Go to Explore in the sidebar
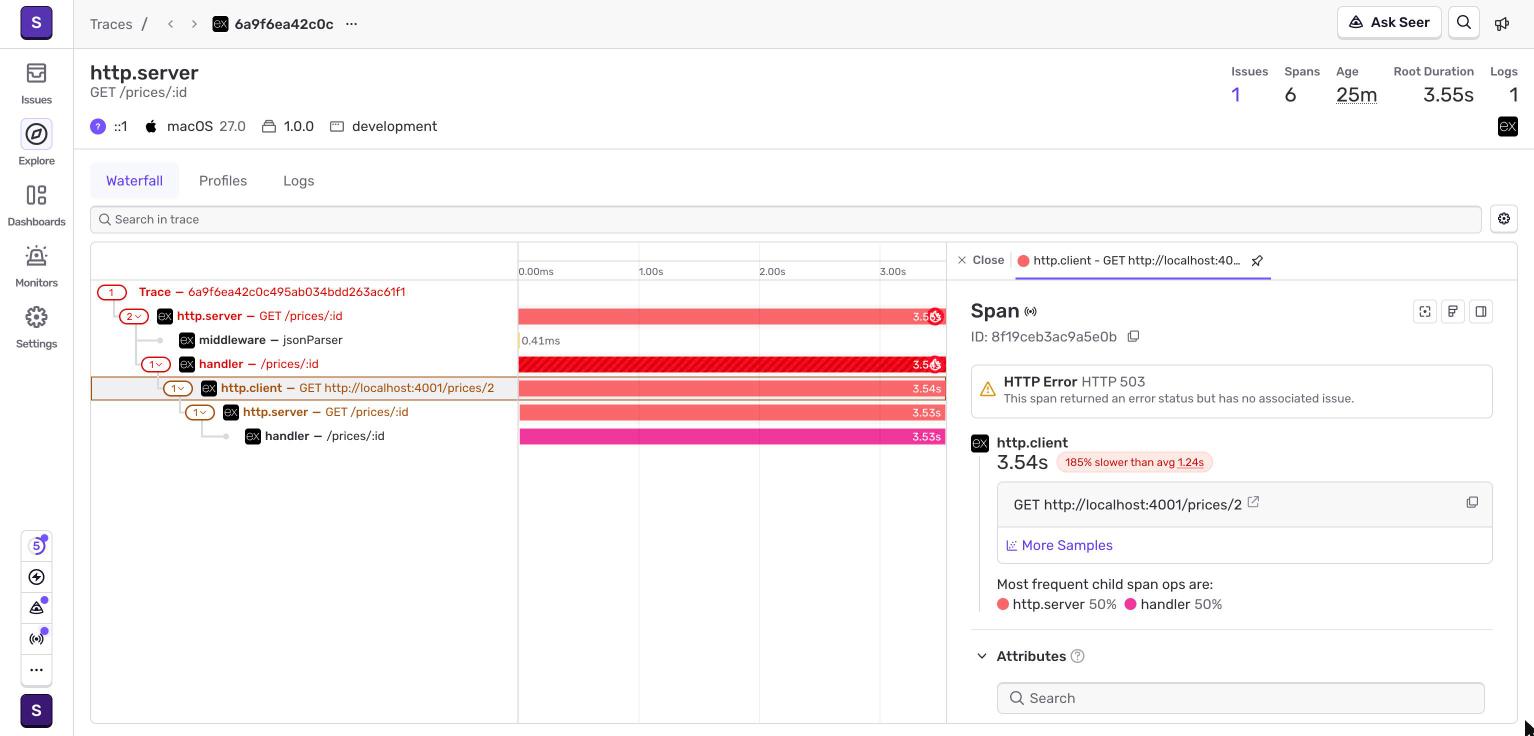Screen dimensions: 1534x736 (x=36, y=144)
